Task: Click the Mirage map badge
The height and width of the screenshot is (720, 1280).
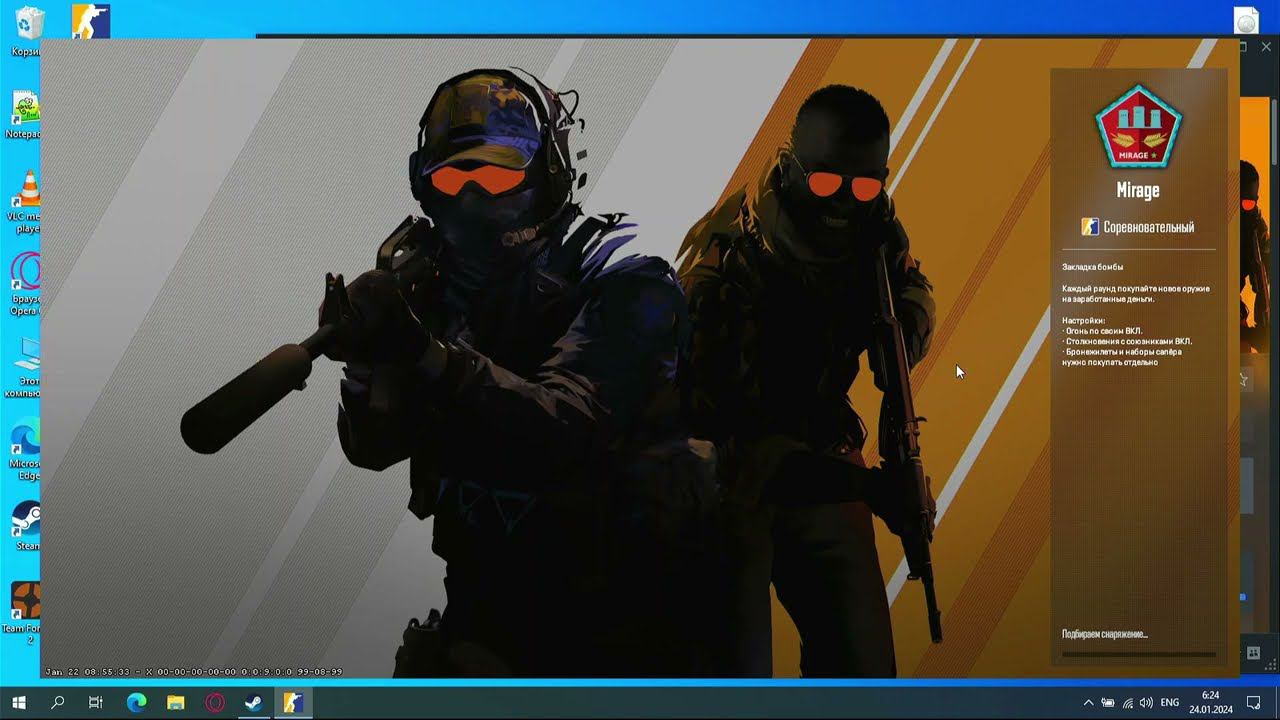Action: click(1138, 125)
